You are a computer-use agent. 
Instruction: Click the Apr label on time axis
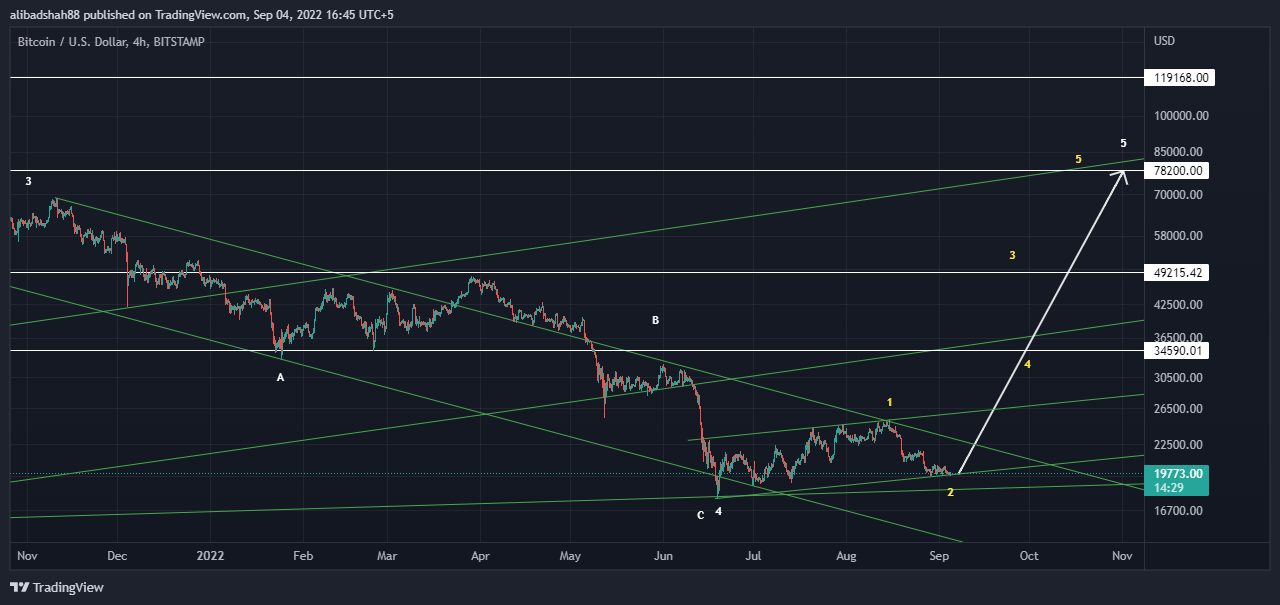click(x=481, y=555)
